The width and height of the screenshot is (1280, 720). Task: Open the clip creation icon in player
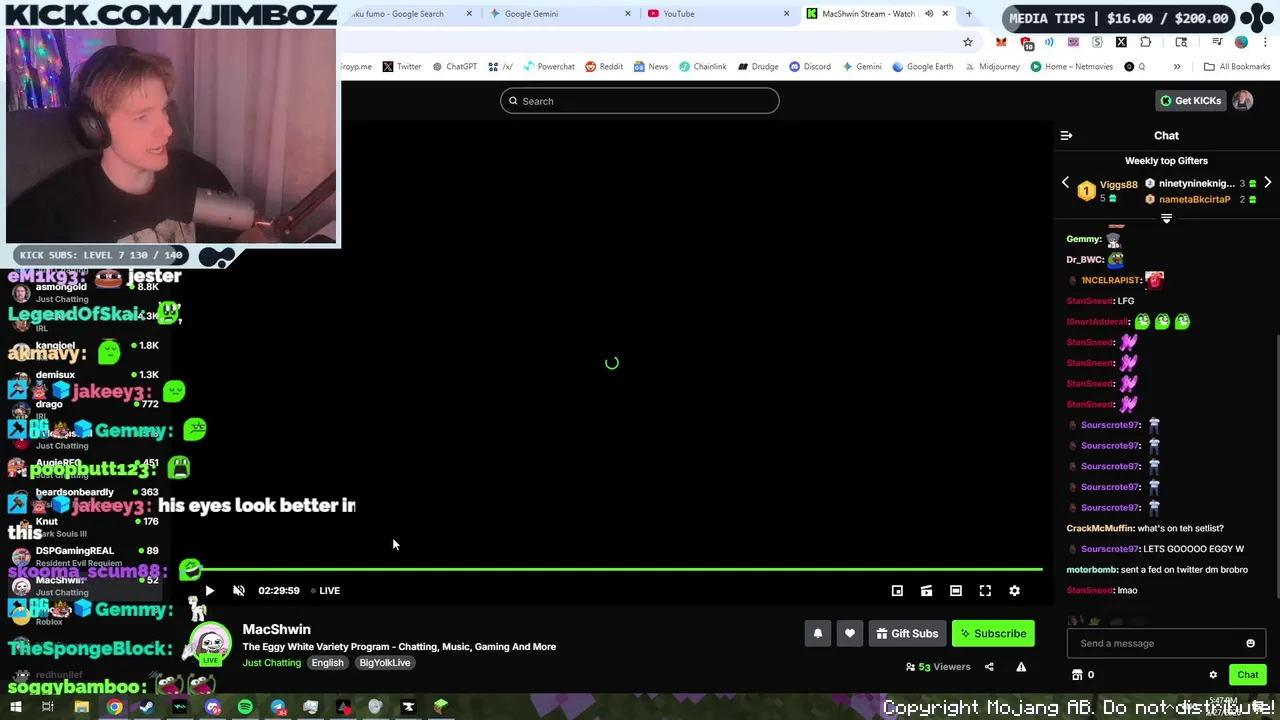click(x=926, y=590)
